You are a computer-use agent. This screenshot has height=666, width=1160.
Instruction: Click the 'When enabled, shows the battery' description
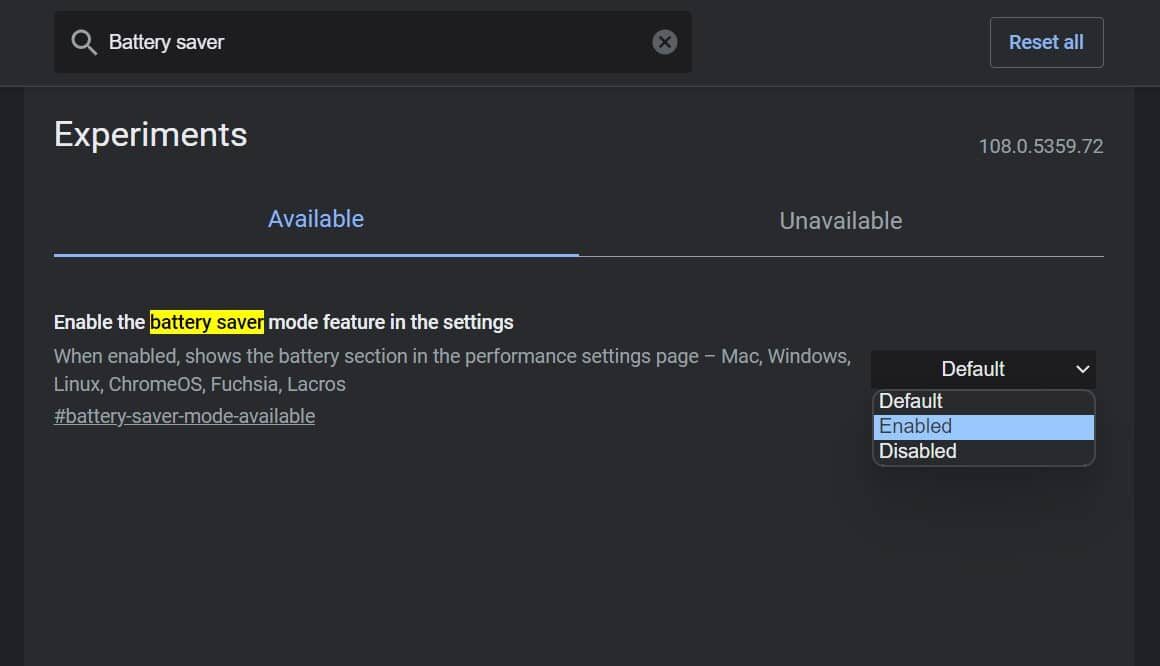(200, 356)
